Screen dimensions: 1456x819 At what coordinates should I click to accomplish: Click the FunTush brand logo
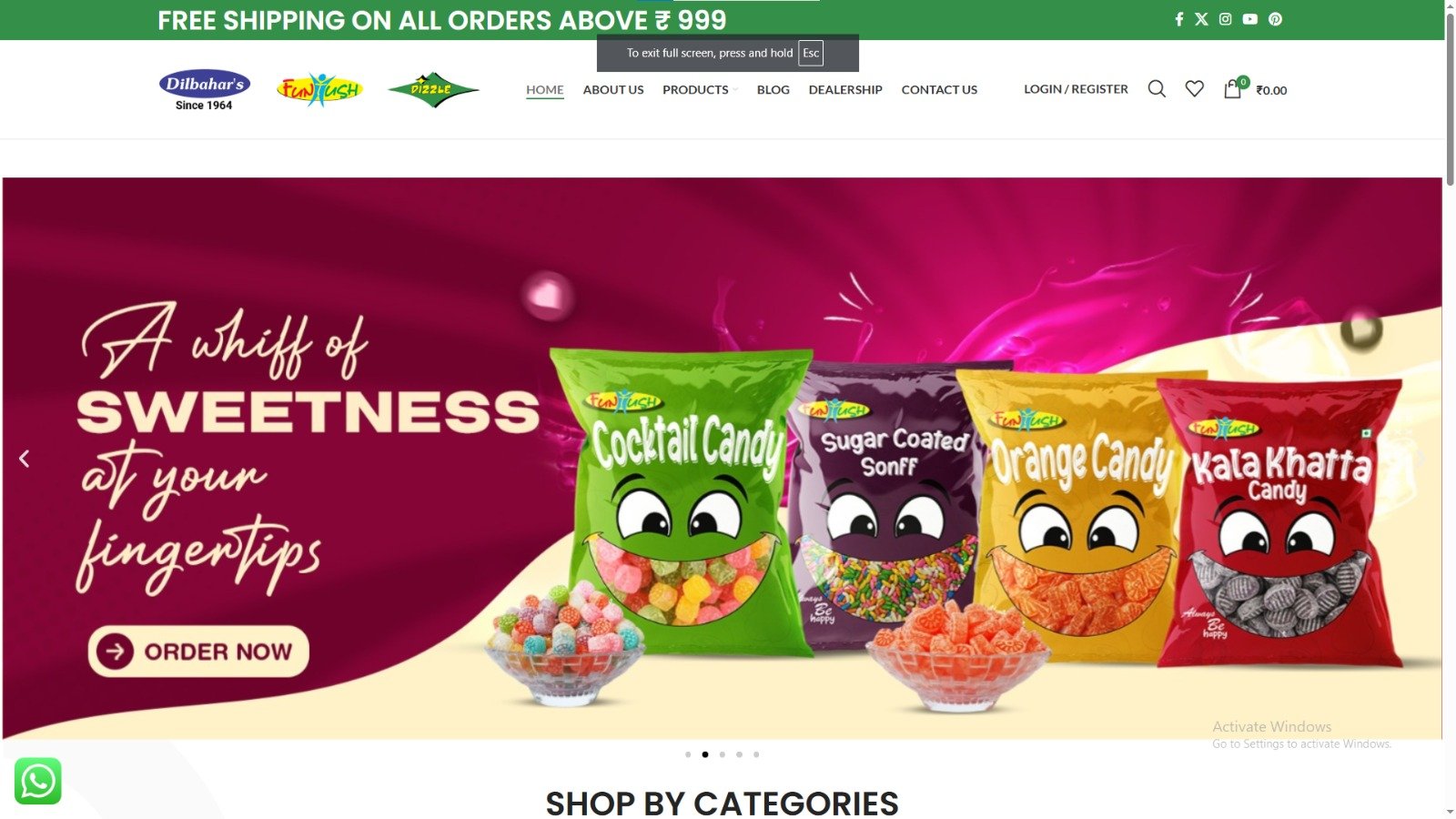[x=319, y=89]
